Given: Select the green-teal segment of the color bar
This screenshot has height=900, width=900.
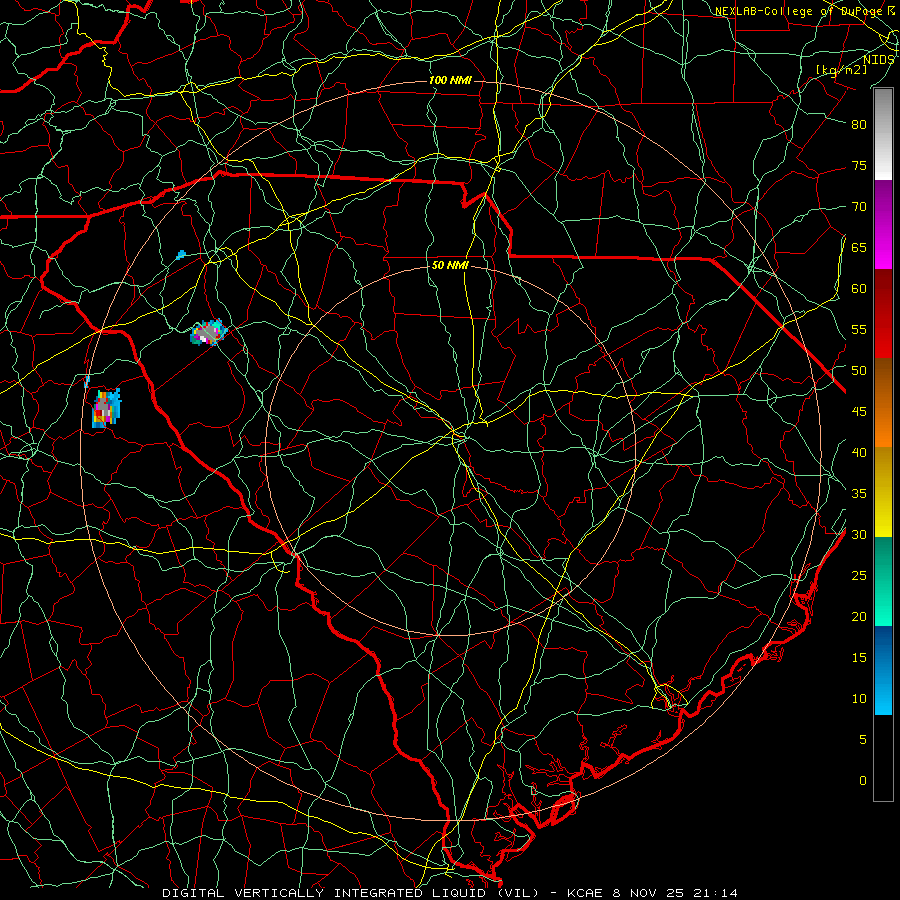Looking at the screenshot, I should [x=883, y=581].
